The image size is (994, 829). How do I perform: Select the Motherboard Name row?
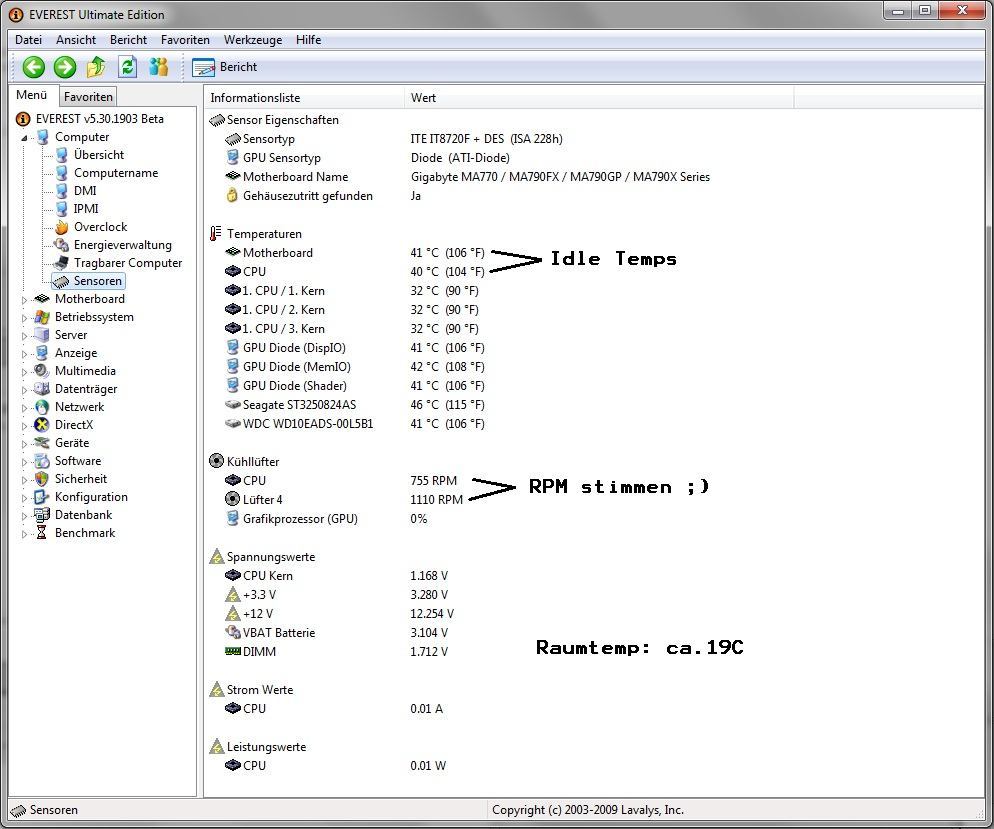[467, 177]
